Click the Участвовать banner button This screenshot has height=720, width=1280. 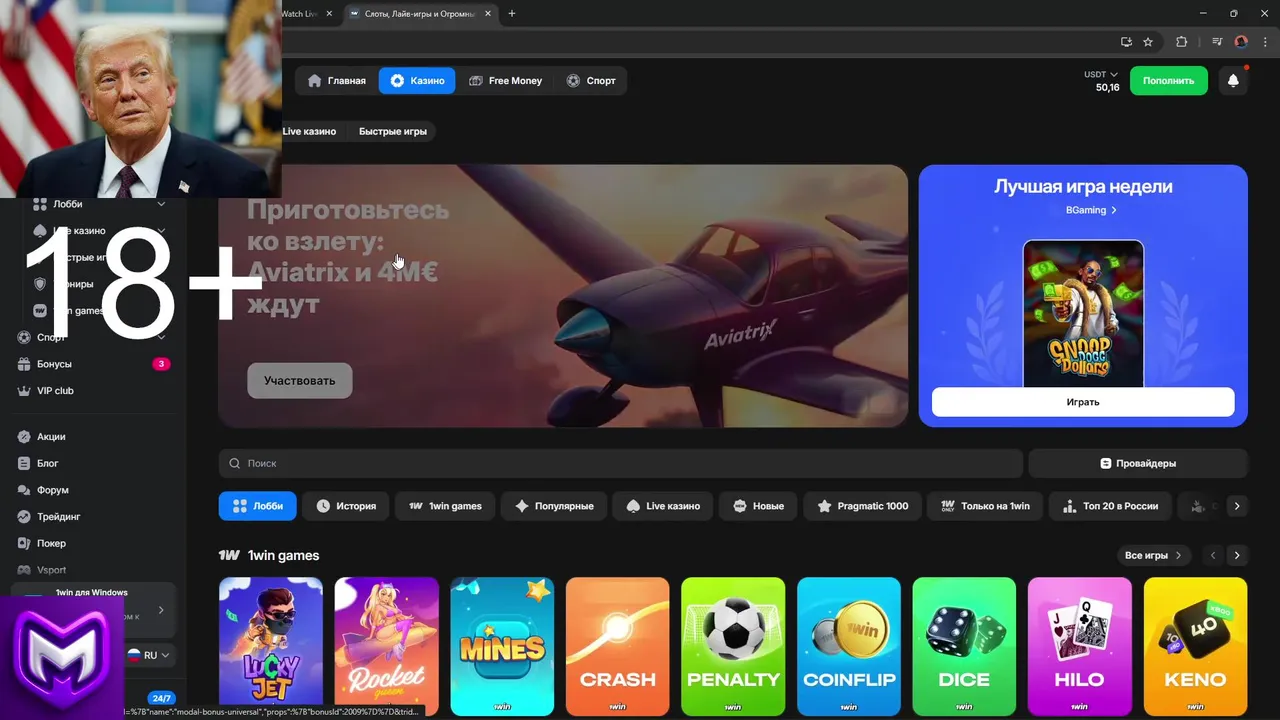pos(300,381)
